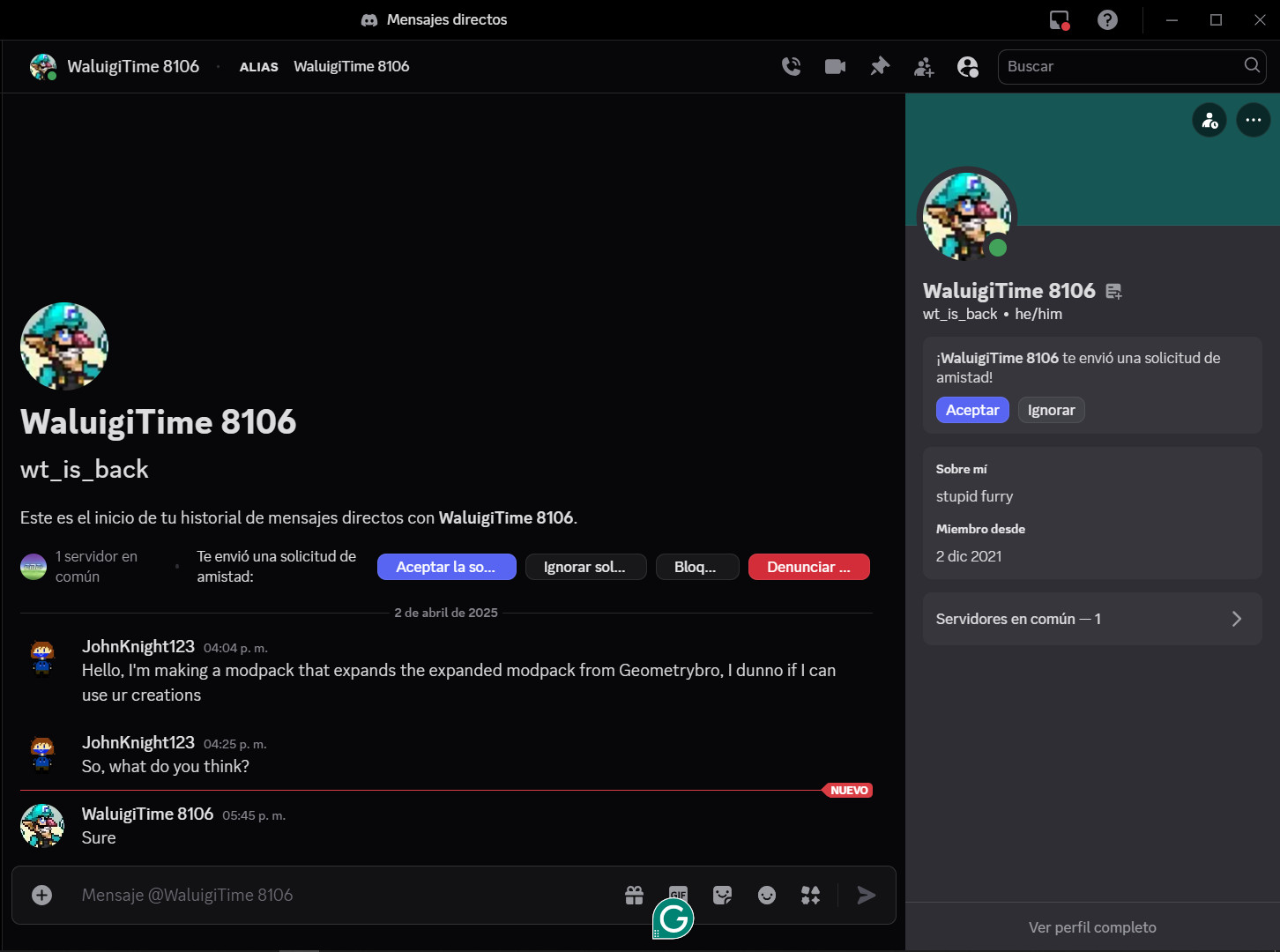Start a voice call with WaluigiTime
Viewport: 1280px width, 952px height.
click(x=791, y=67)
